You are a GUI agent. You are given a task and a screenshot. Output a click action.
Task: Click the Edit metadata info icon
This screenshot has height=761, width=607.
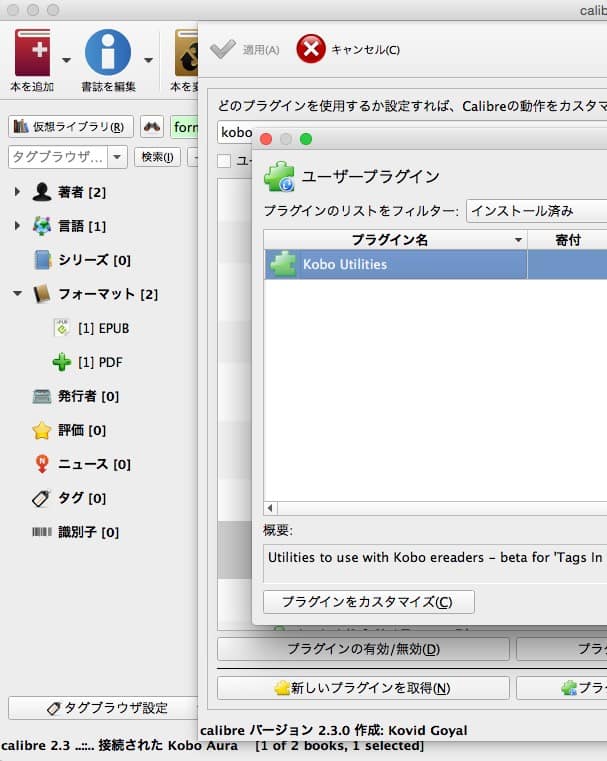click(108, 52)
